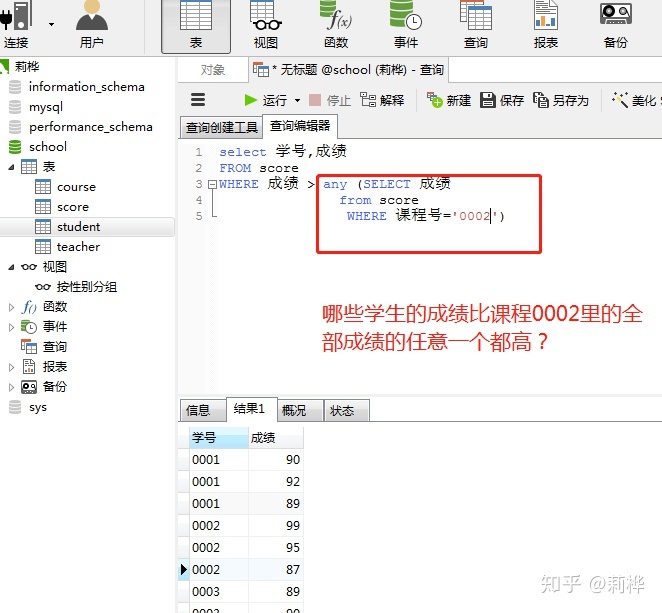Click the 美化 beautify SQL button

635,100
